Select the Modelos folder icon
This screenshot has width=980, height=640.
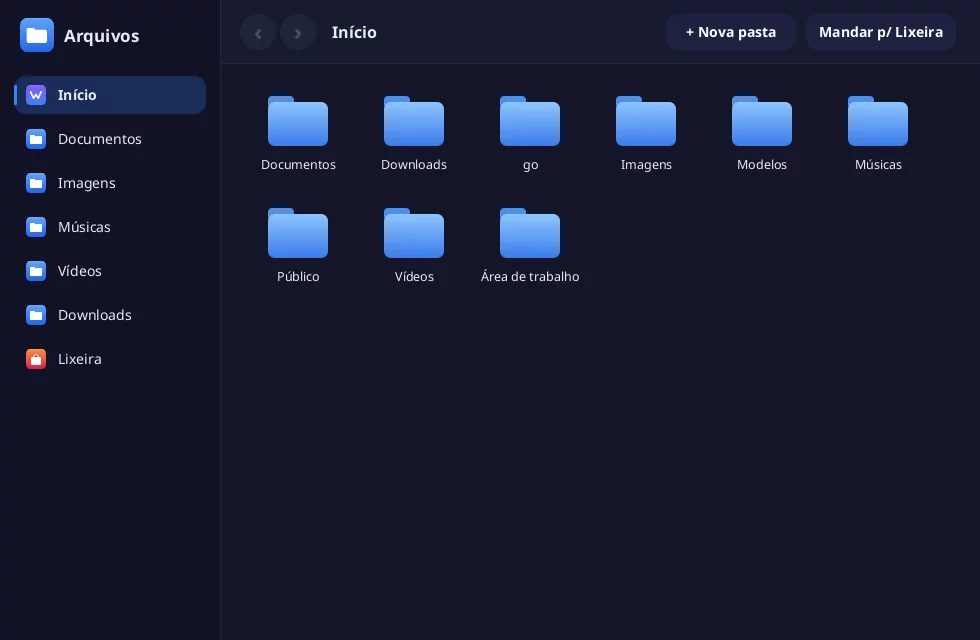762,121
